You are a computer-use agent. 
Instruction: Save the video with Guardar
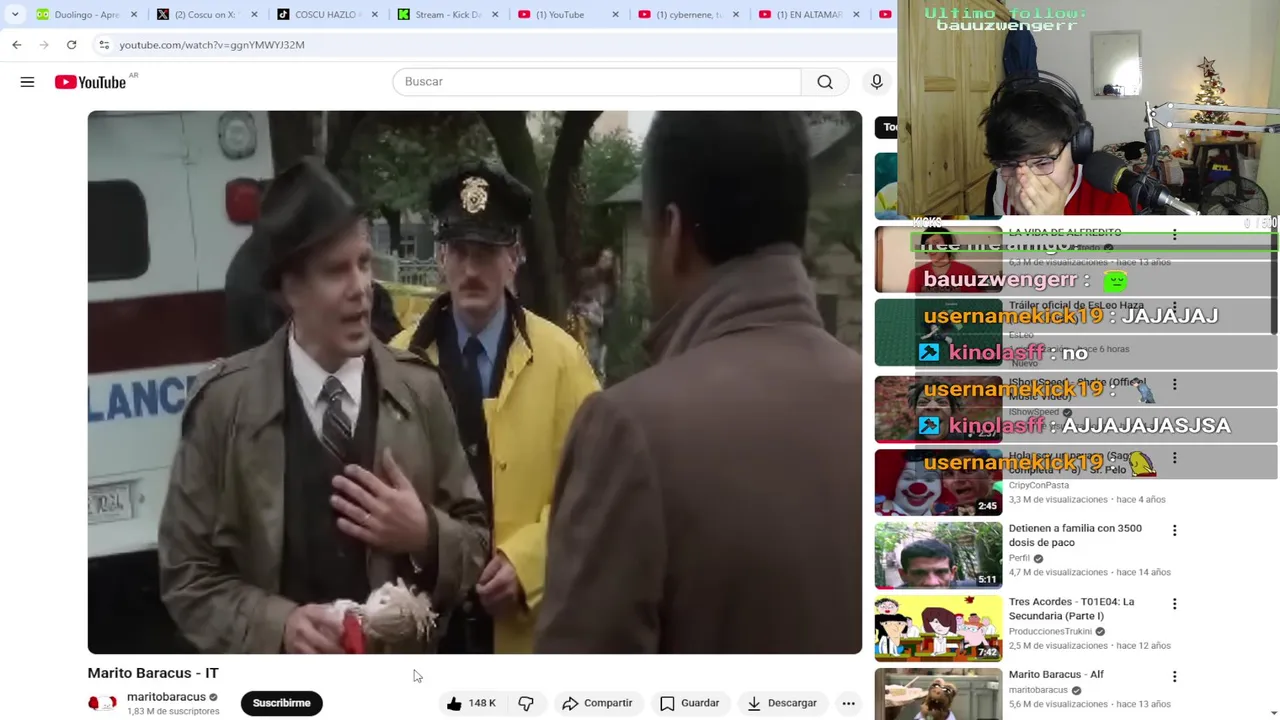[689, 703]
